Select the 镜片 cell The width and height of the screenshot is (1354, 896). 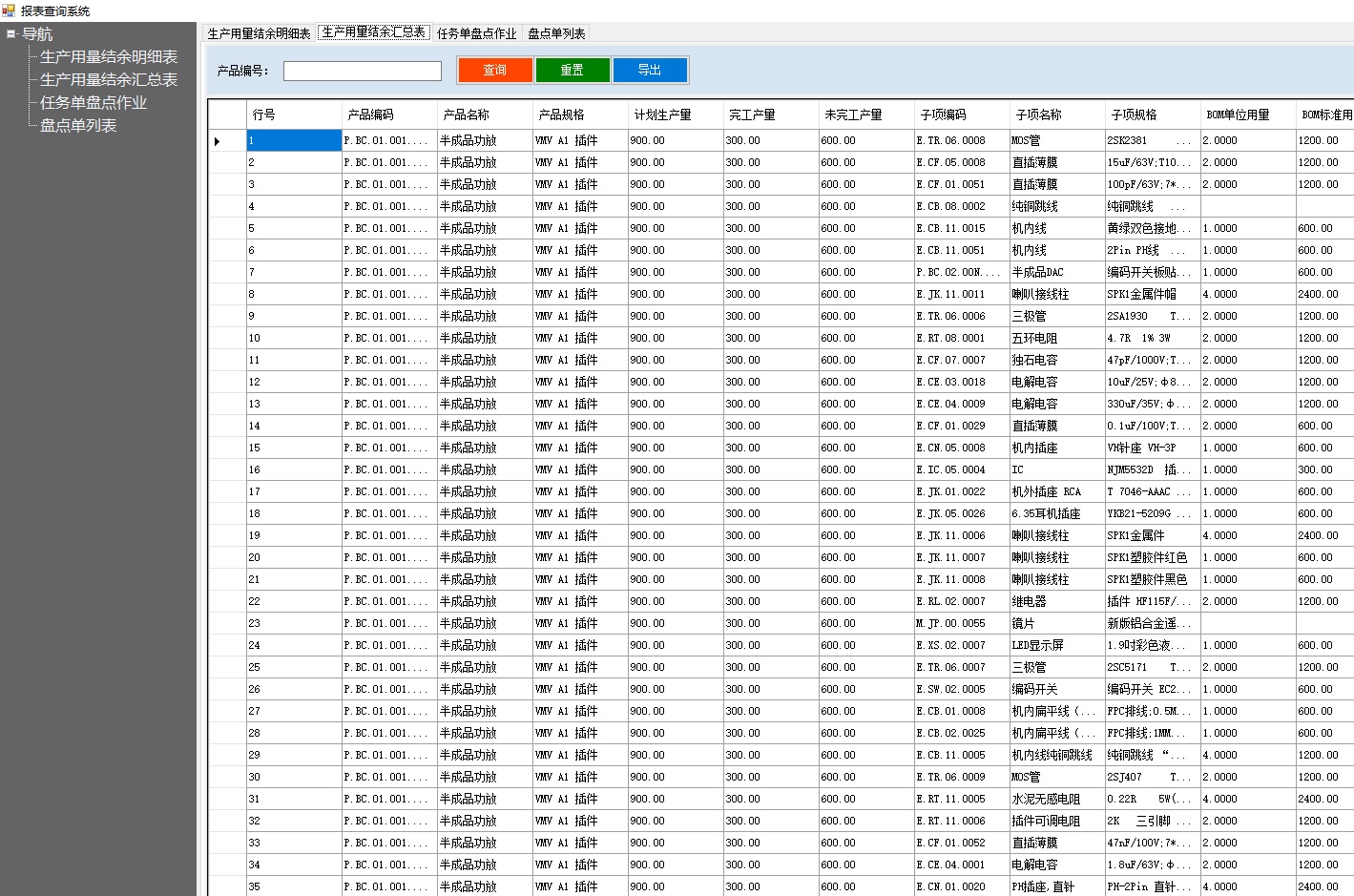click(1057, 624)
